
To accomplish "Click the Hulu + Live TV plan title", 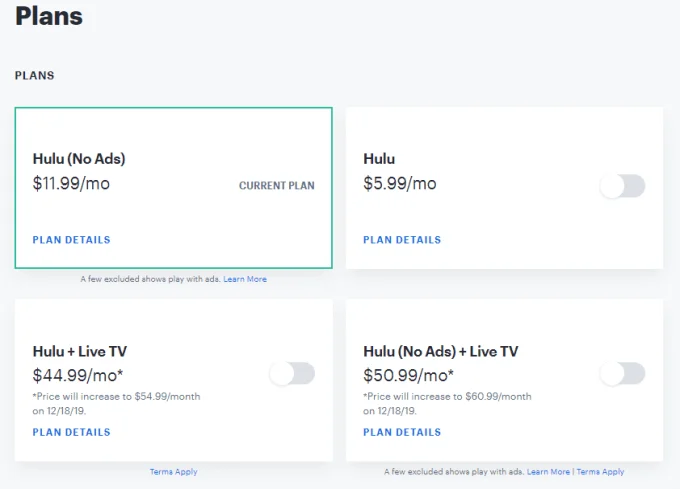I will coord(80,351).
